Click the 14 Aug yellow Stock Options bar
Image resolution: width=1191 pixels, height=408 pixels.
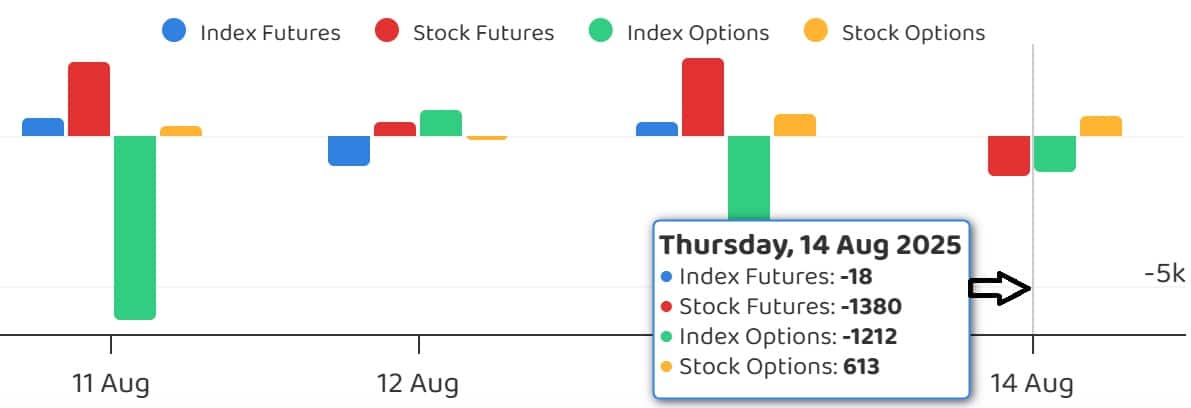pos(1101,126)
